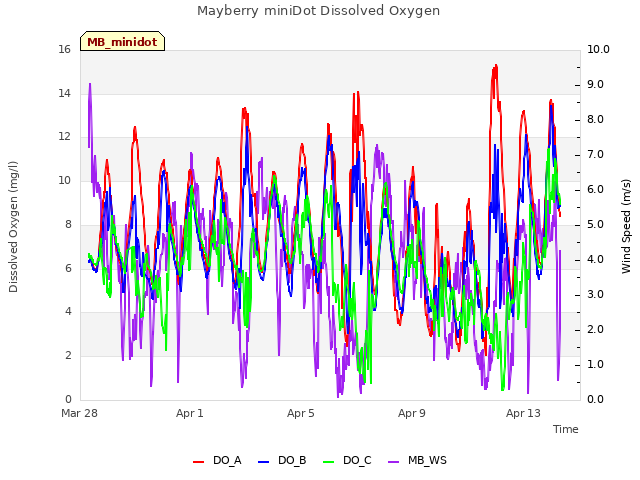
Task: Click the Apr 5 date tick label
Action: (301, 413)
